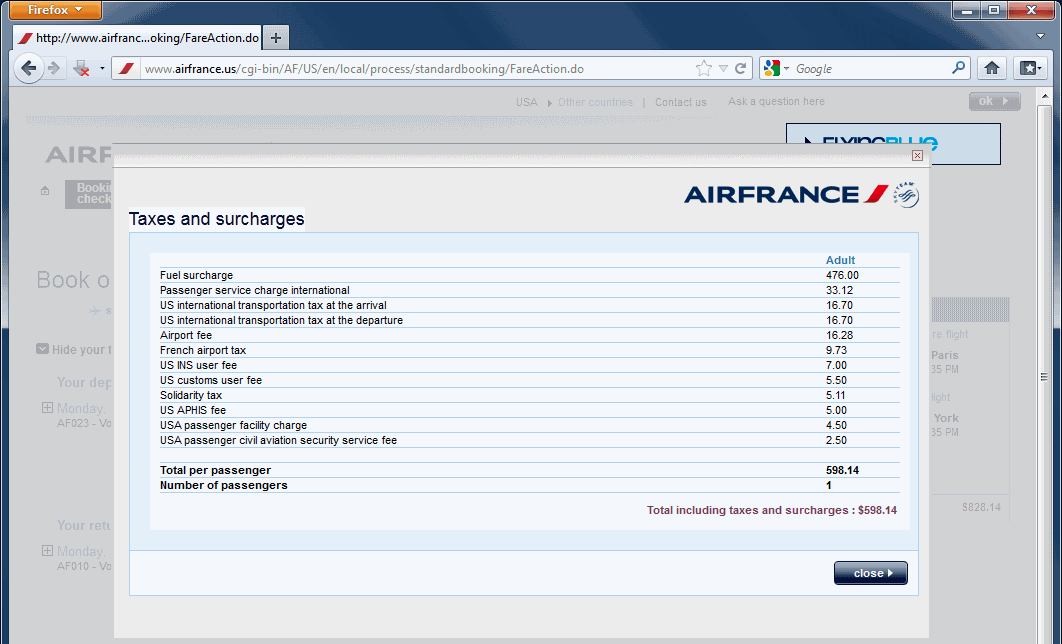Select the US transportation tax at the arrival label
1062x644 pixels.
273,305
